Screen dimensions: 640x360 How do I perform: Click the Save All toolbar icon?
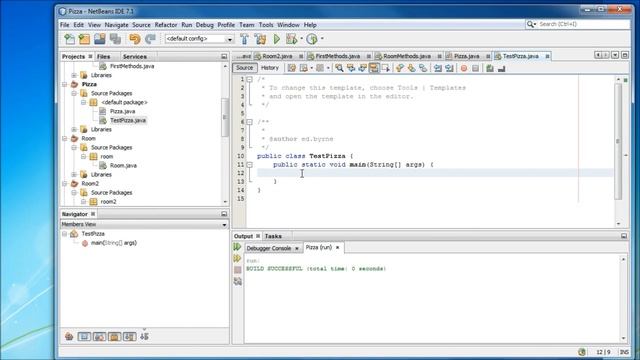(x=116, y=39)
